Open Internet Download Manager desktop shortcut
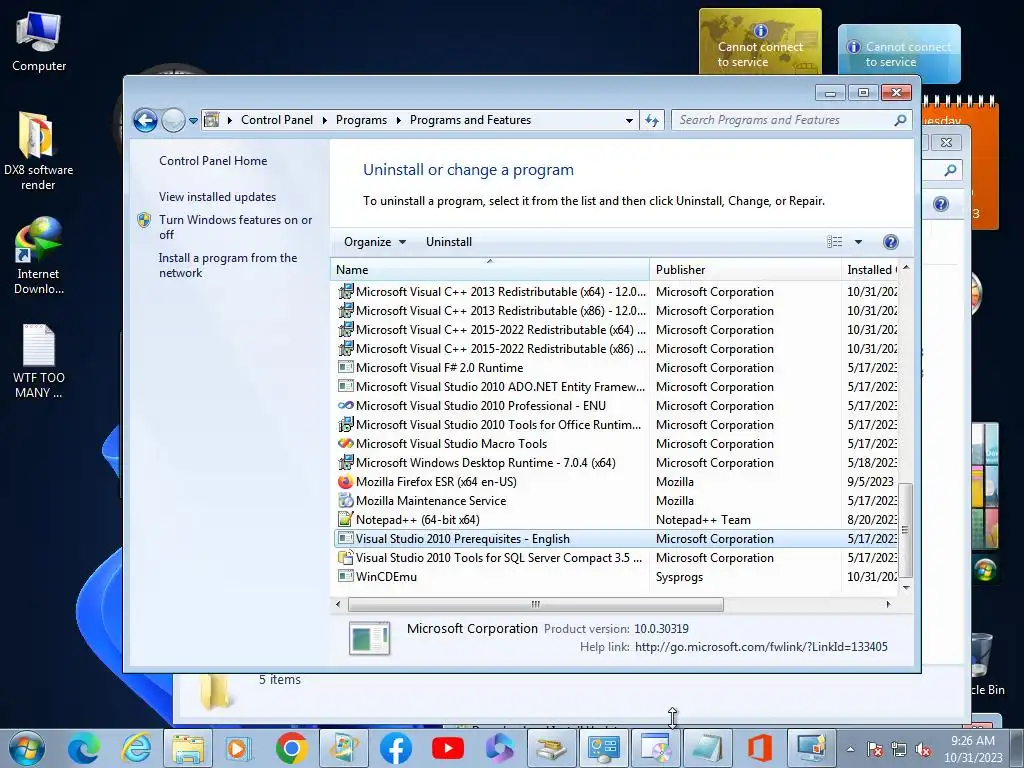 click(x=38, y=255)
